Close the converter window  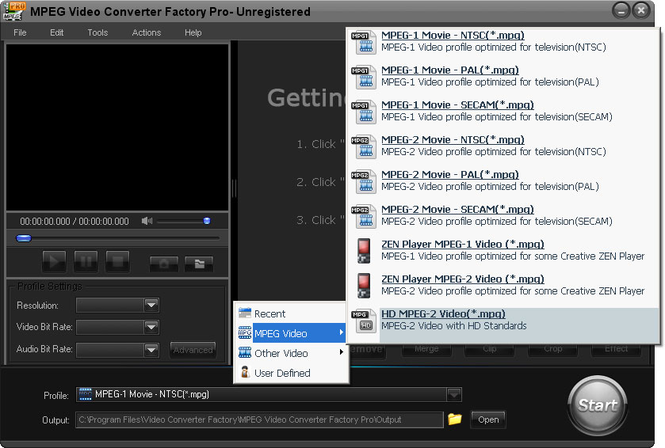point(641,11)
